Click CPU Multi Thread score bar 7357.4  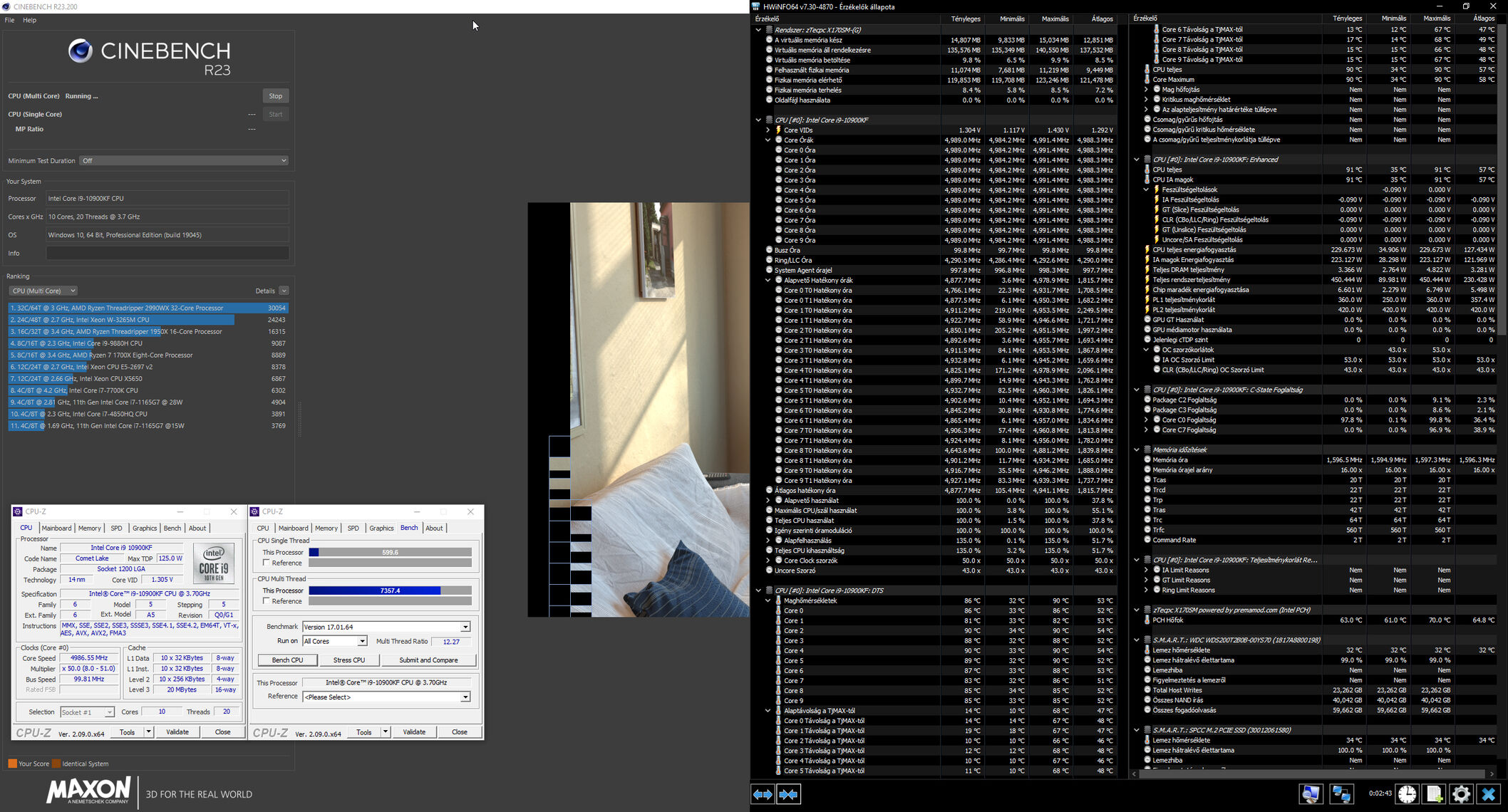pyautogui.click(x=390, y=590)
